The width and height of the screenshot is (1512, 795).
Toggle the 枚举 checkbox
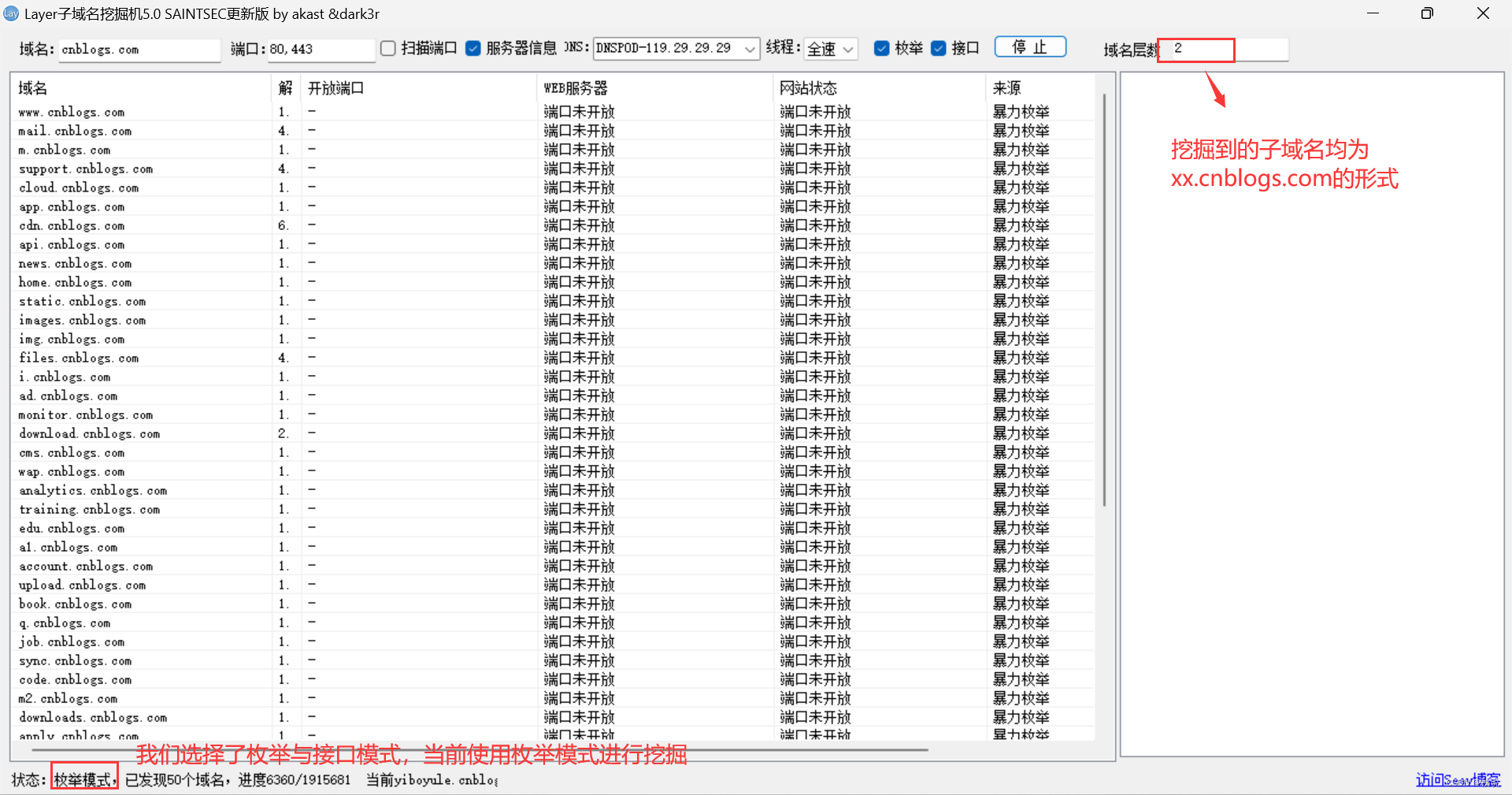882,48
